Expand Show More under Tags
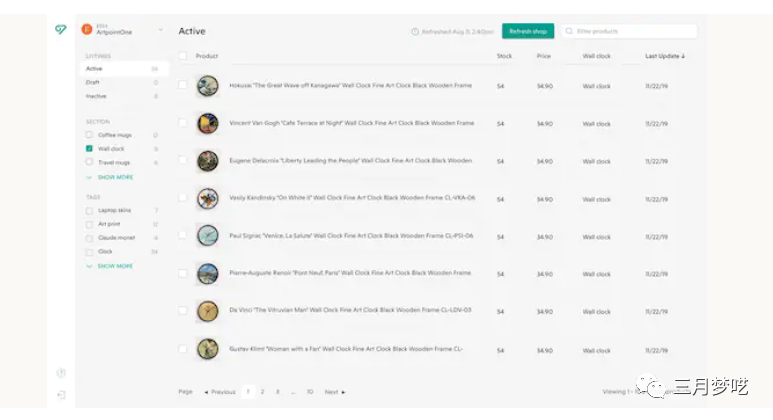The height and width of the screenshot is (420, 773). pos(114,266)
